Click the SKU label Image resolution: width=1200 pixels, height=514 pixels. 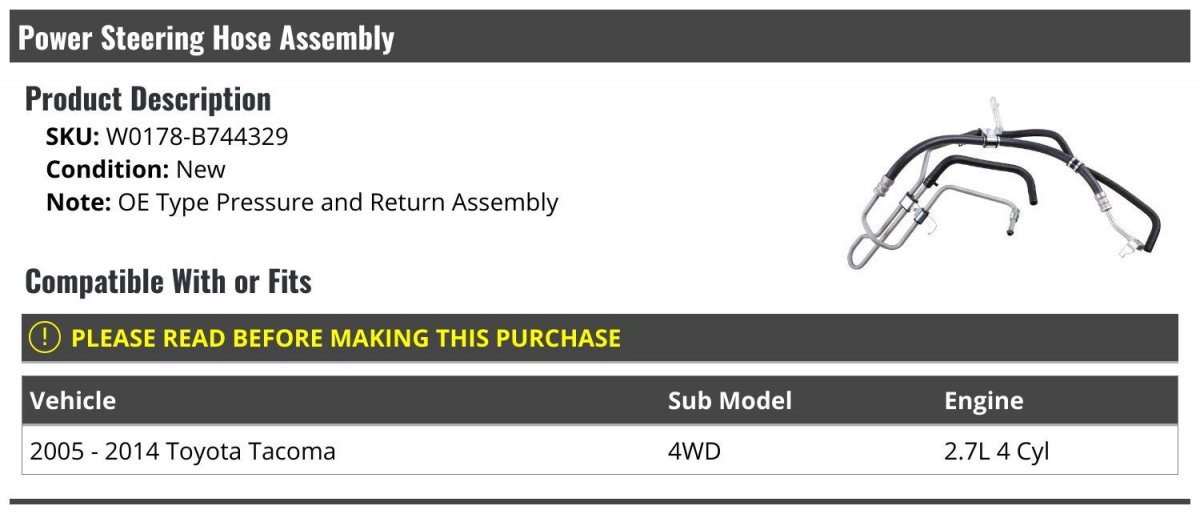click(x=72, y=137)
